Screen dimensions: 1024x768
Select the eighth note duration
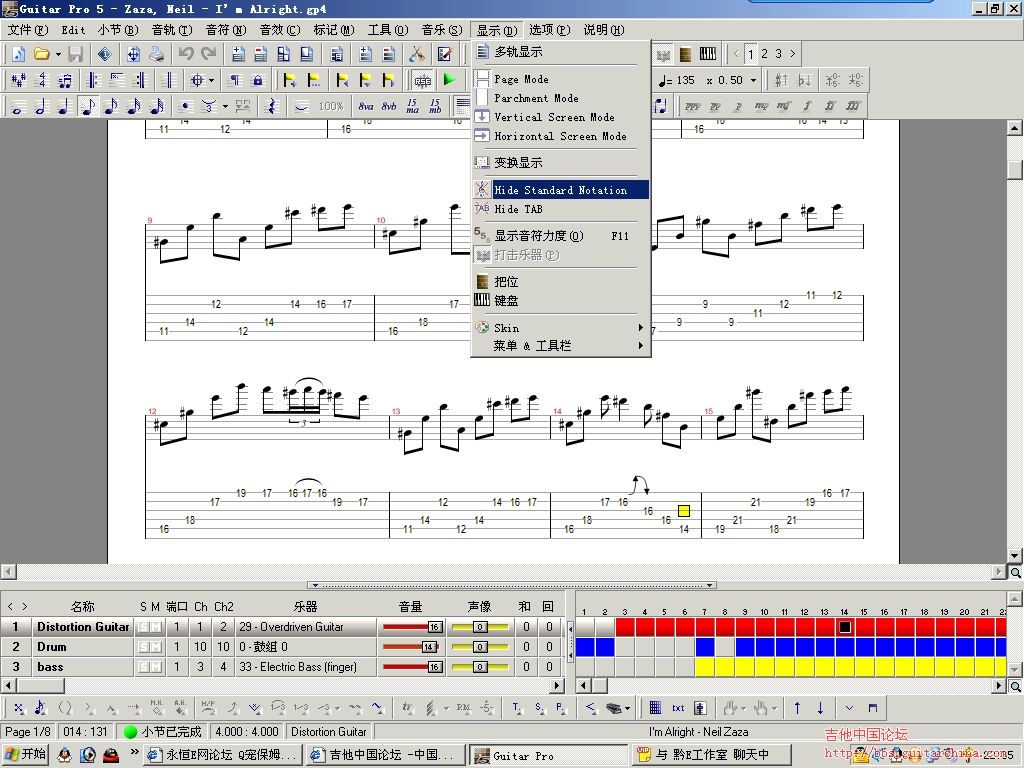[x=88, y=106]
